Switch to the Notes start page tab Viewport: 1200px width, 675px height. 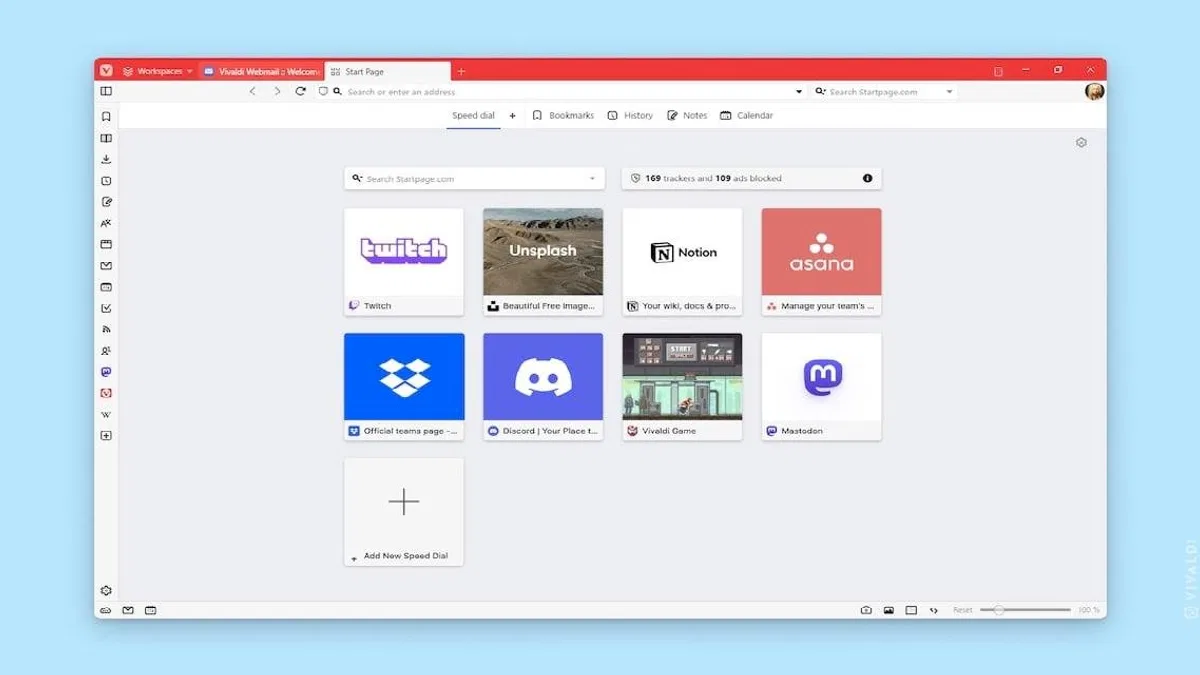click(x=687, y=116)
